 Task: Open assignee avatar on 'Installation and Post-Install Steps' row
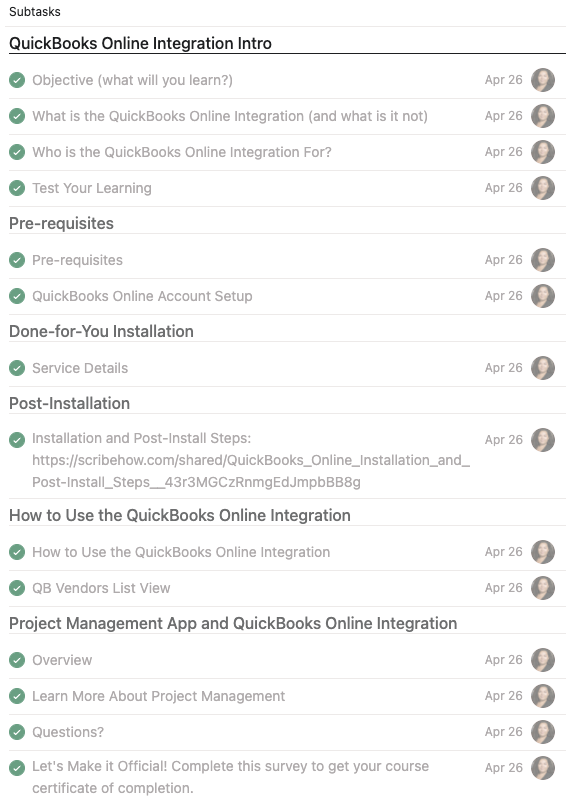click(x=543, y=440)
